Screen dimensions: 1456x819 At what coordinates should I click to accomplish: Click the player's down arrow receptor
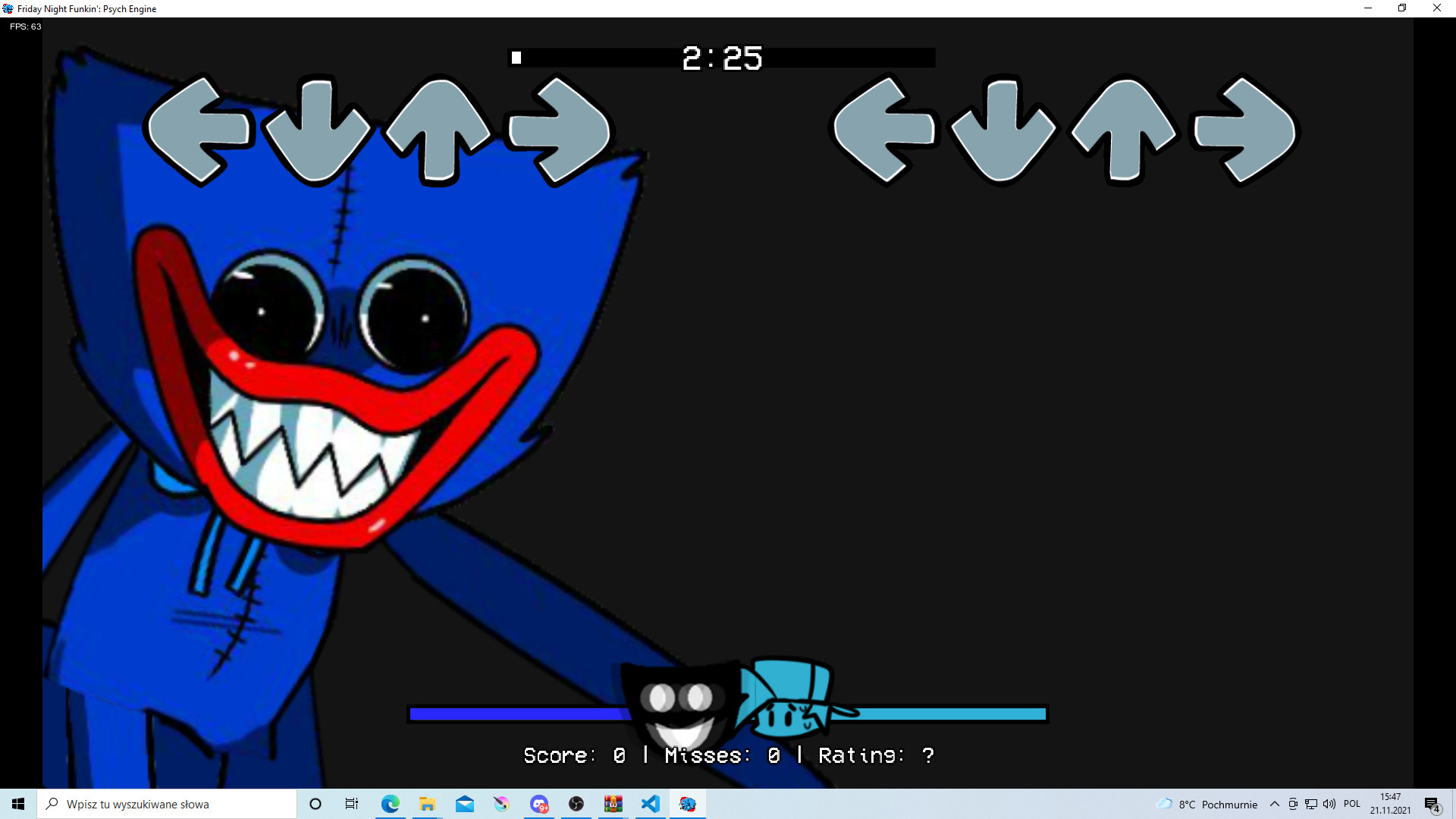pyautogui.click(x=1003, y=132)
